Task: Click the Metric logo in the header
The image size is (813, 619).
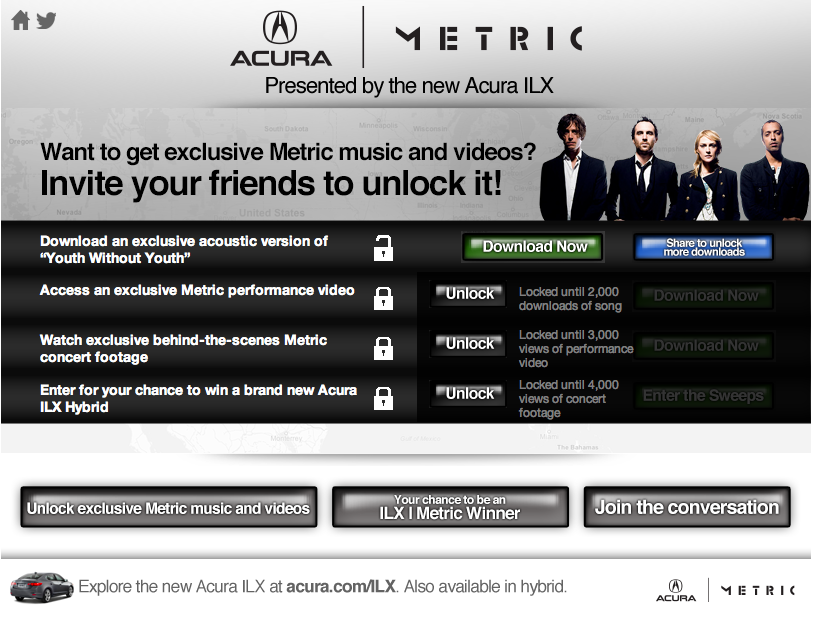Action: pyautogui.click(x=489, y=38)
